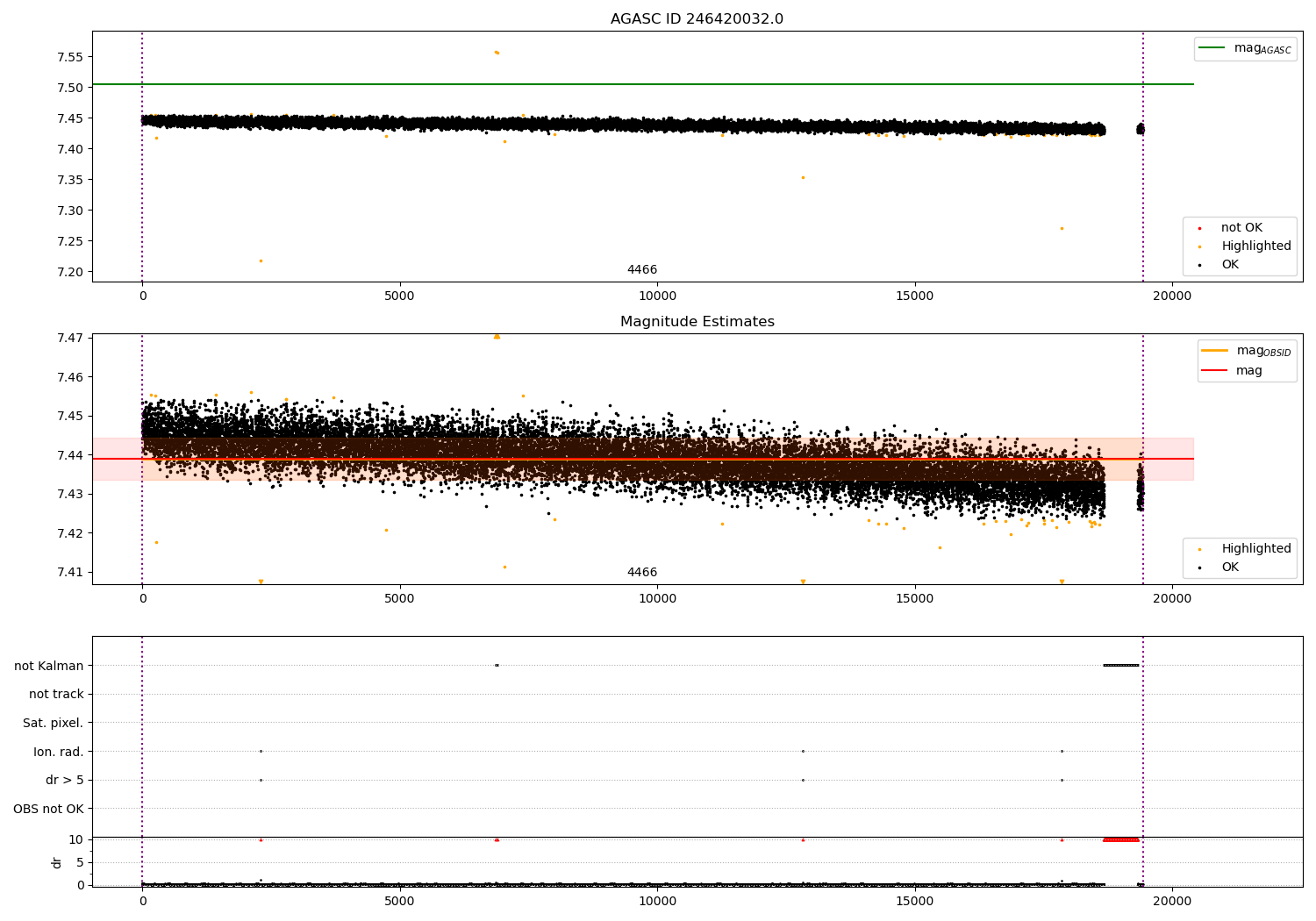
Task: Click the orange outlier point near 7.22 in the top plot
Action: (261, 261)
